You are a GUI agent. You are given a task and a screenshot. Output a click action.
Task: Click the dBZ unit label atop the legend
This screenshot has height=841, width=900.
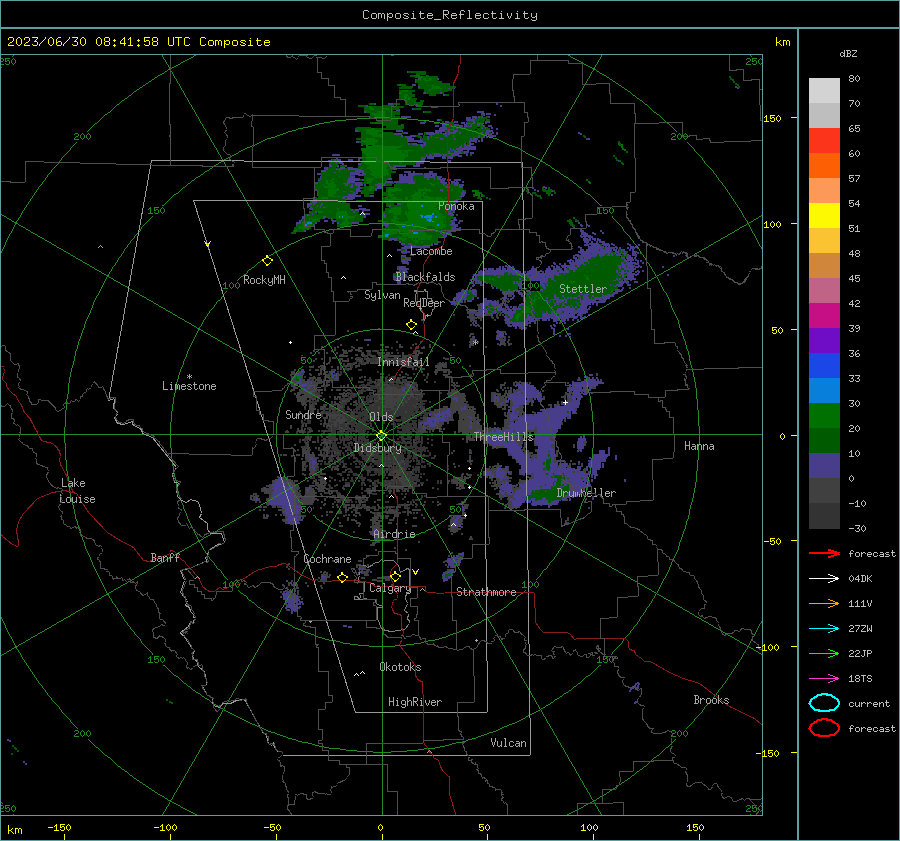point(848,53)
